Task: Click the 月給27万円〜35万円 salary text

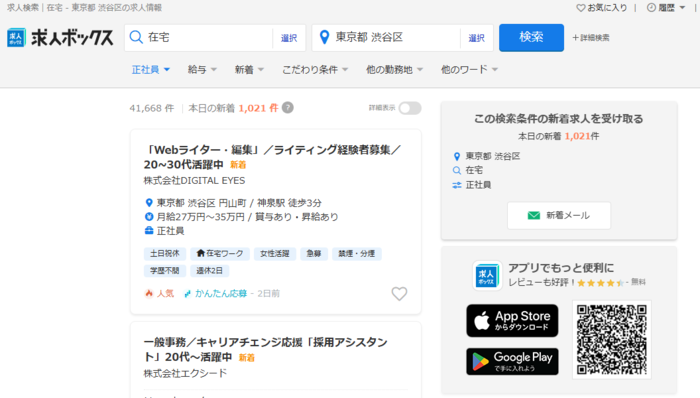Action: click(x=200, y=217)
